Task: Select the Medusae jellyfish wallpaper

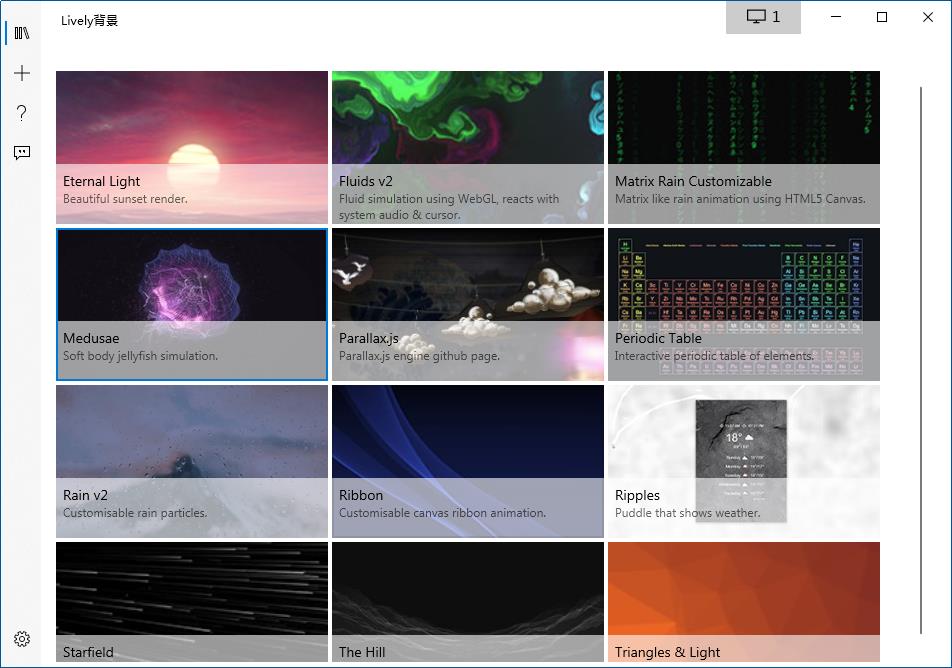Action: click(192, 305)
